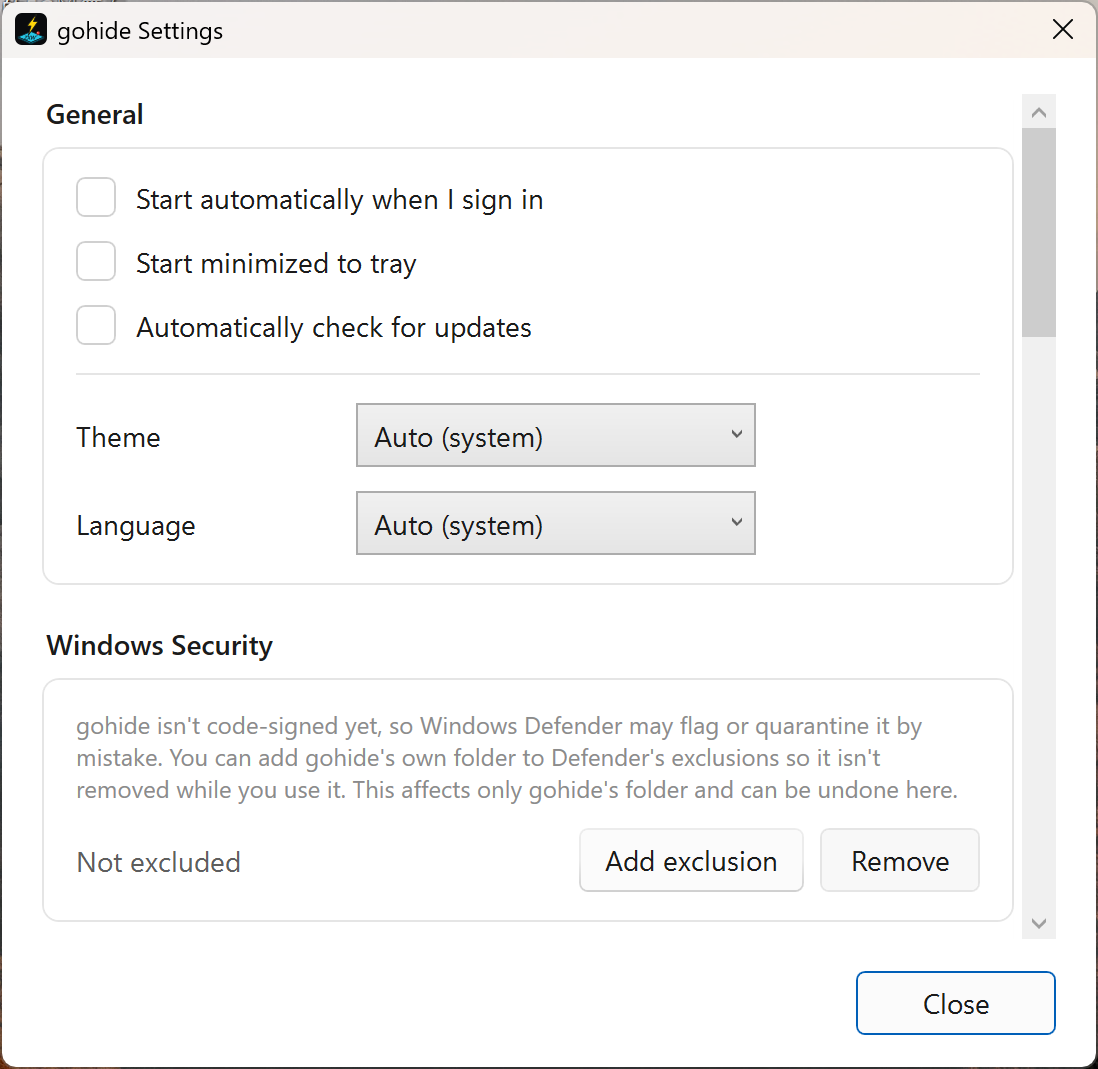Click the 'Language' label
The width and height of the screenshot is (1098, 1069).
136,526
